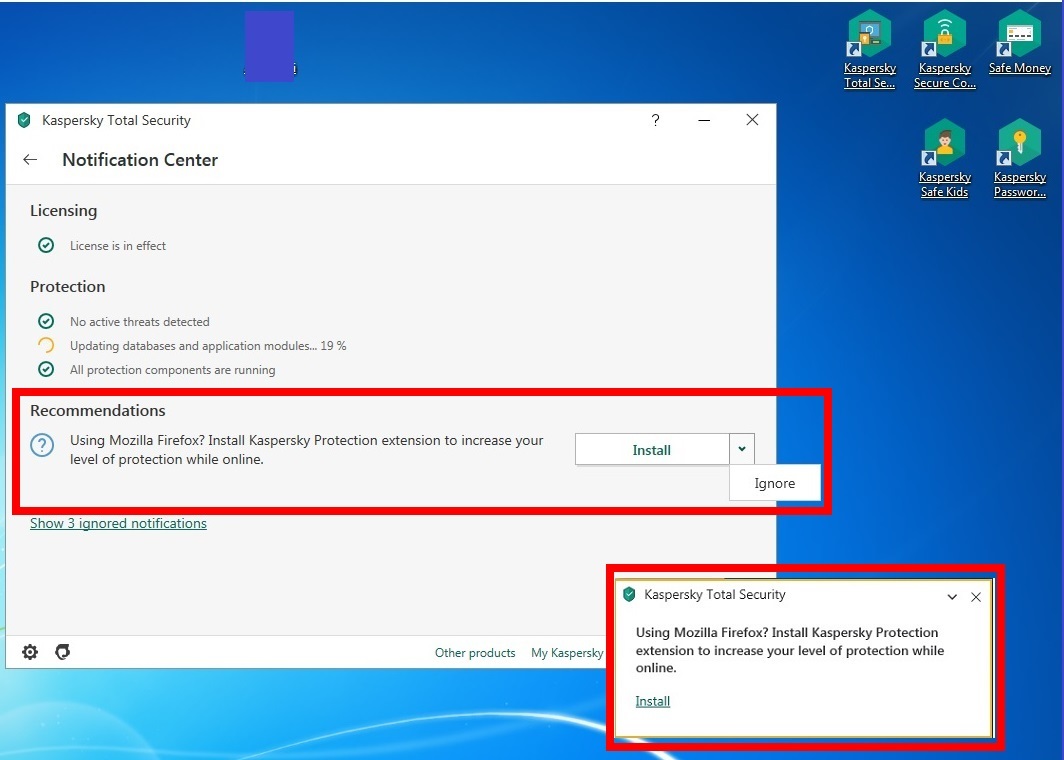Show 3 ignored notifications
Image resolution: width=1064 pixels, height=760 pixels.
tap(118, 523)
